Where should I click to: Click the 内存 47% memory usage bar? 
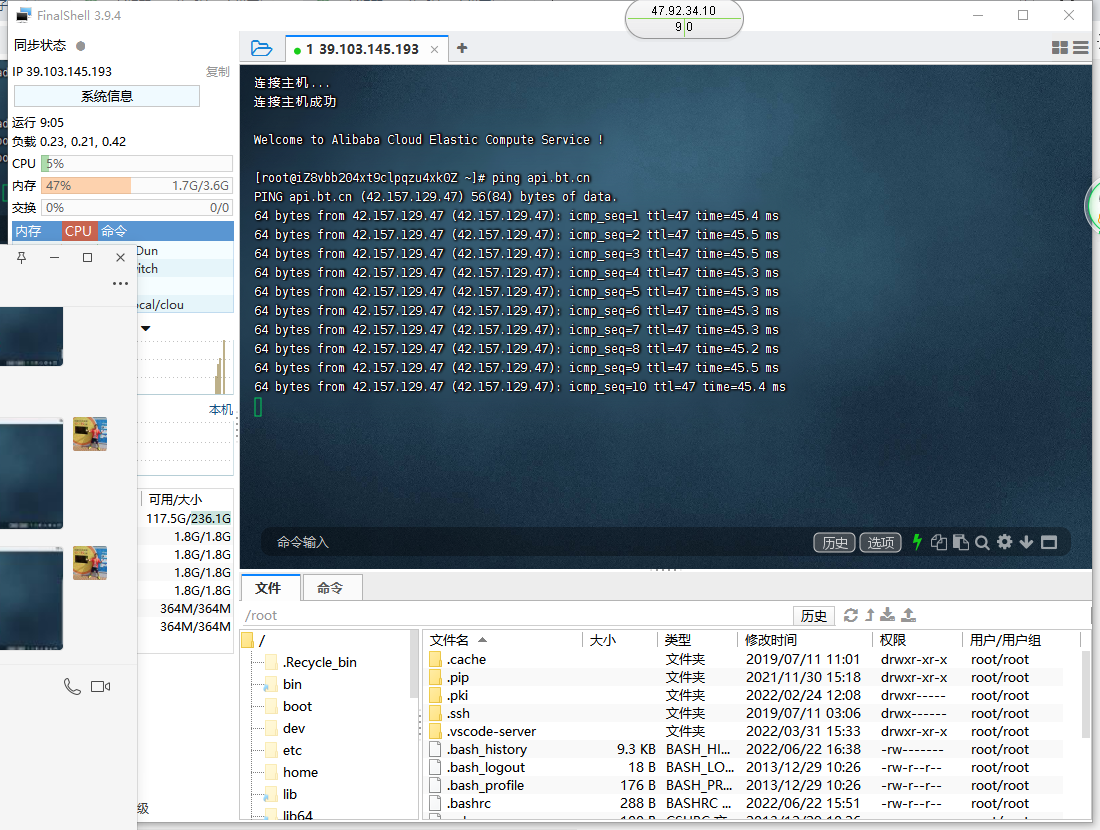coord(137,185)
